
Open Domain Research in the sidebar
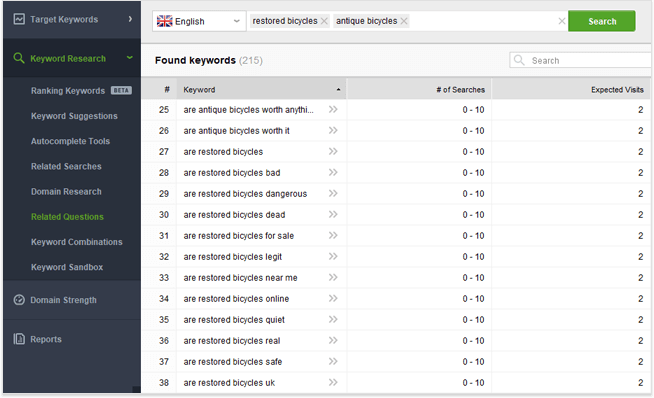pos(66,191)
